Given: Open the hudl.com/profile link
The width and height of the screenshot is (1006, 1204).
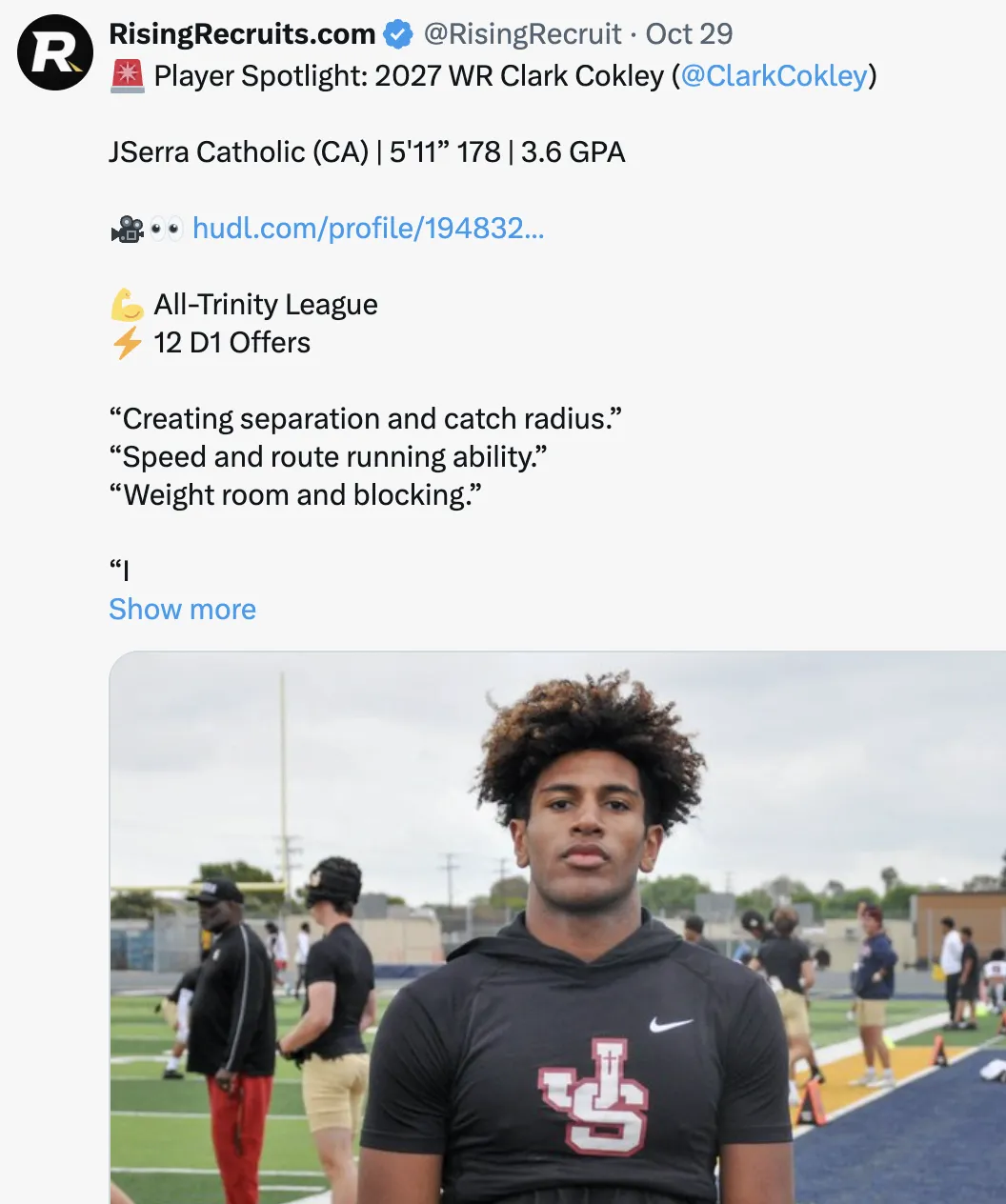Looking at the screenshot, I should [x=369, y=229].
